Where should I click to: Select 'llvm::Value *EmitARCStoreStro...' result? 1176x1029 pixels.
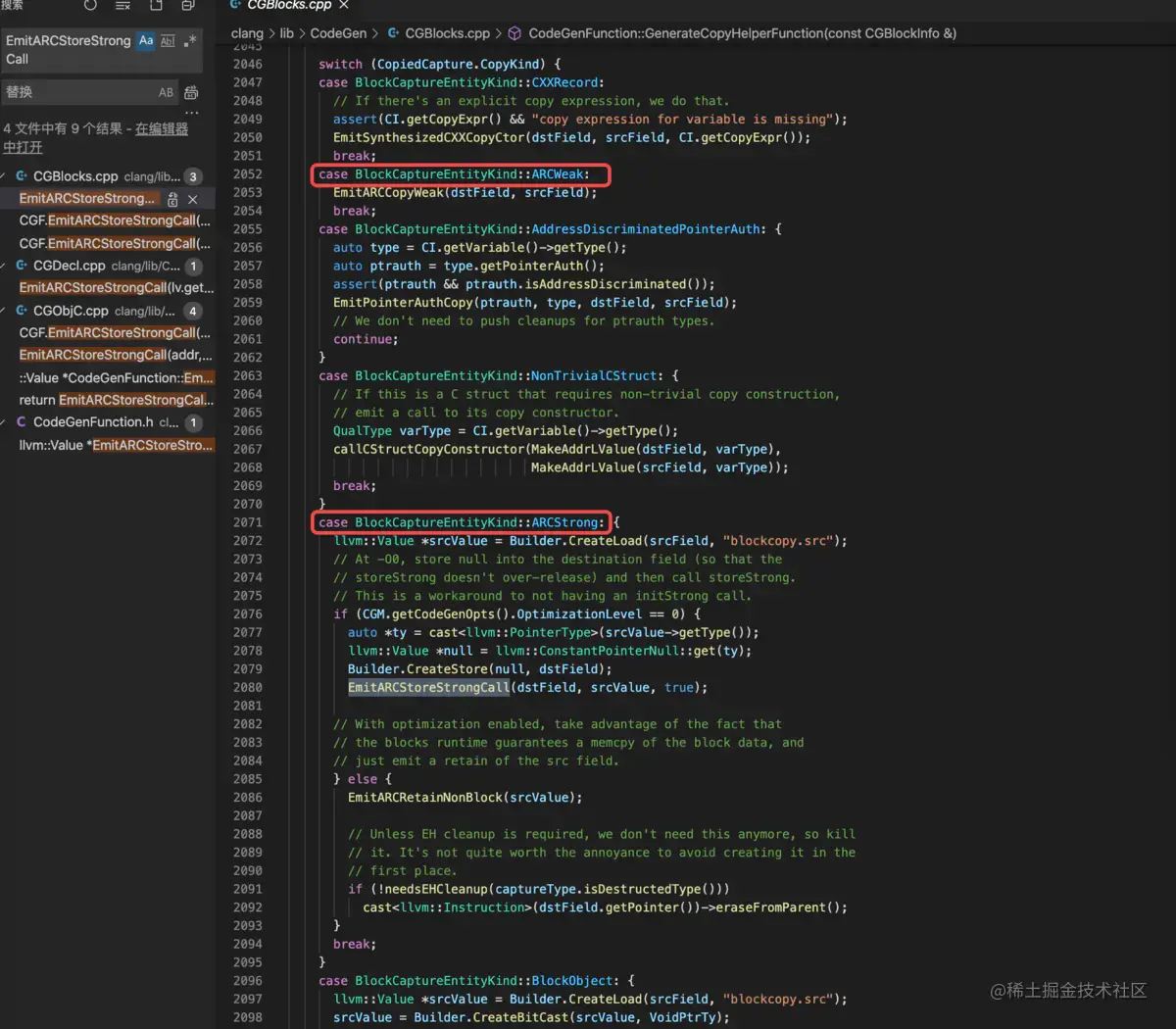coord(116,445)
